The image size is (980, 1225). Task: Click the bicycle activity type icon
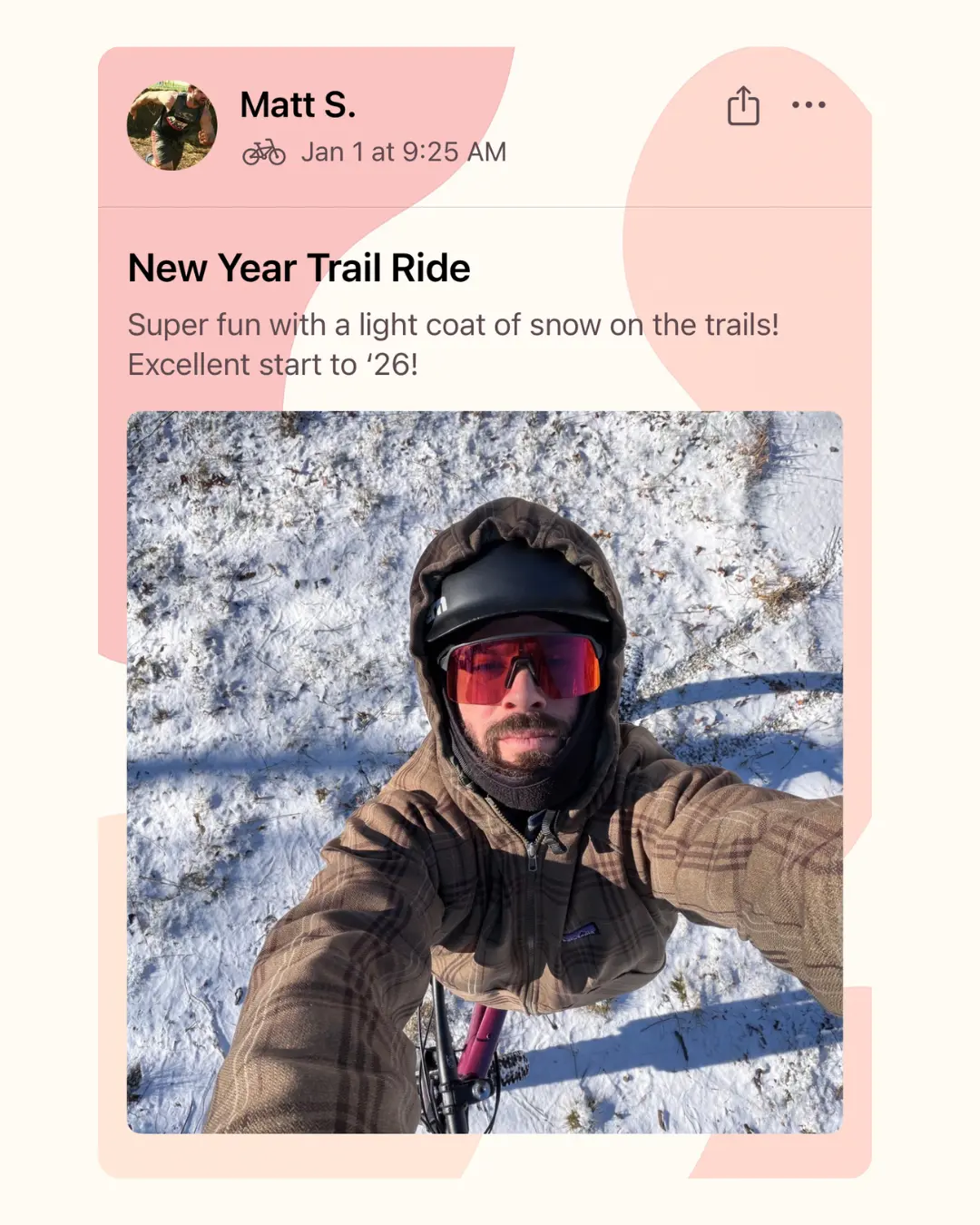(264, 152)
